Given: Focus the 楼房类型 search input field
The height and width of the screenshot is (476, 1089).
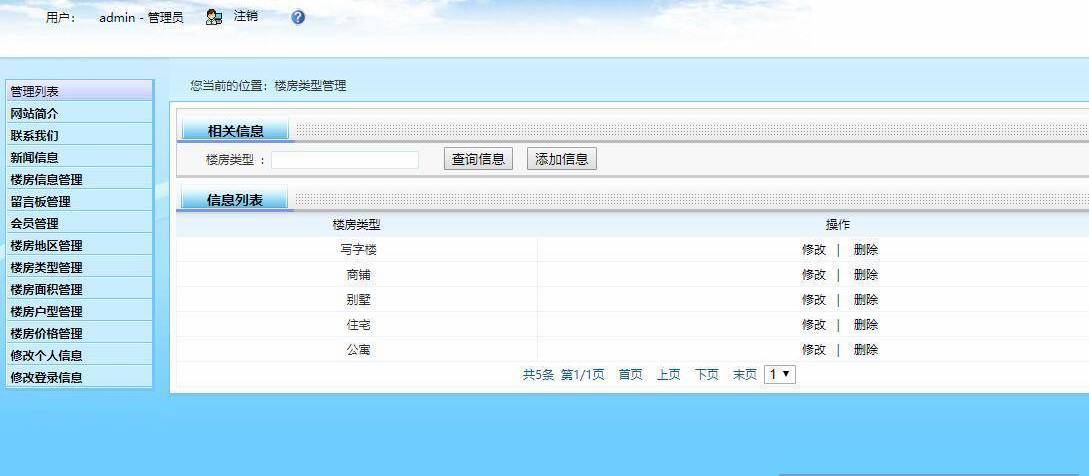Looking at the screenshot, I should [x=344, y=160].
